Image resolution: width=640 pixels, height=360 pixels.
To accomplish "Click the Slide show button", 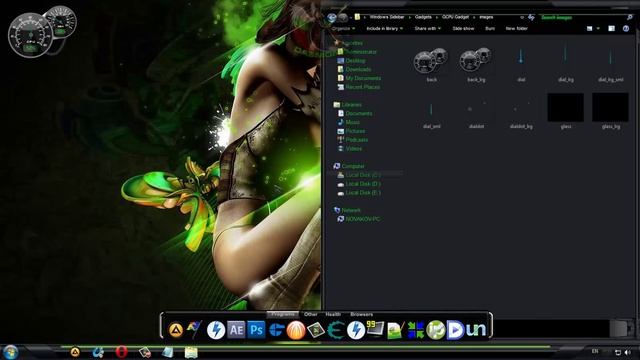I will coord(463,29).
